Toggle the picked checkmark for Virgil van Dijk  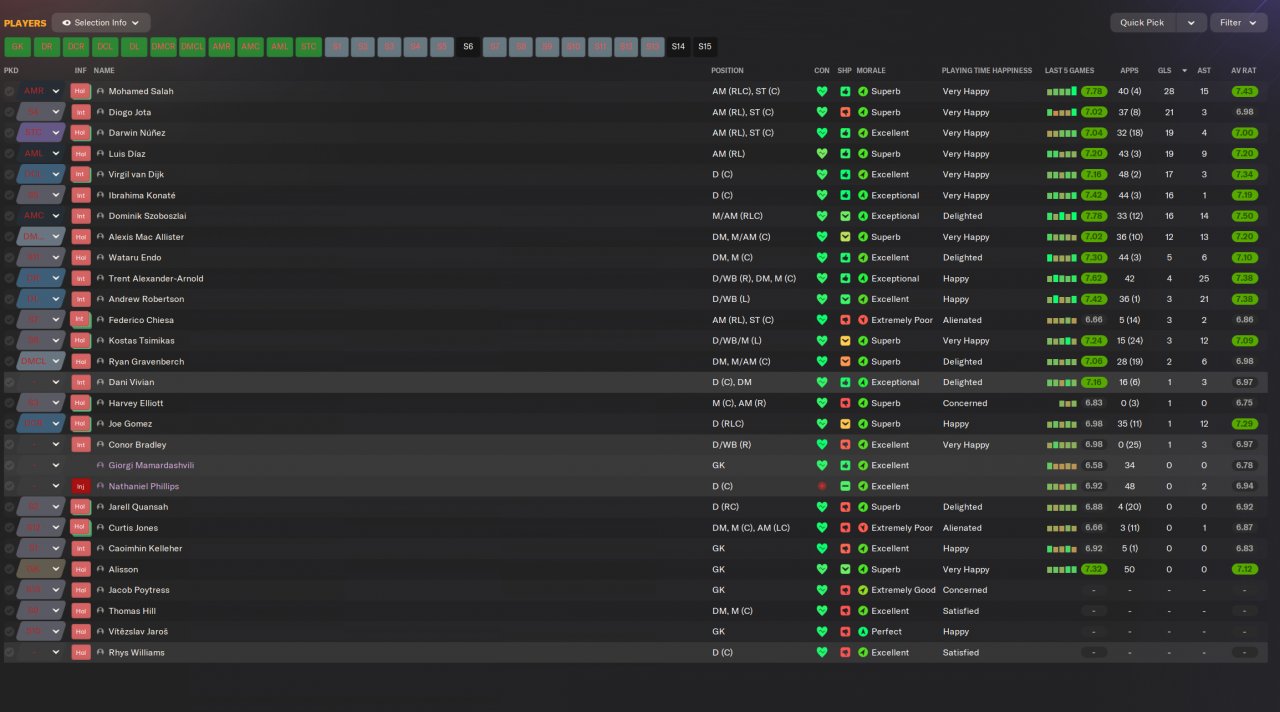click(x=10, y=174)
